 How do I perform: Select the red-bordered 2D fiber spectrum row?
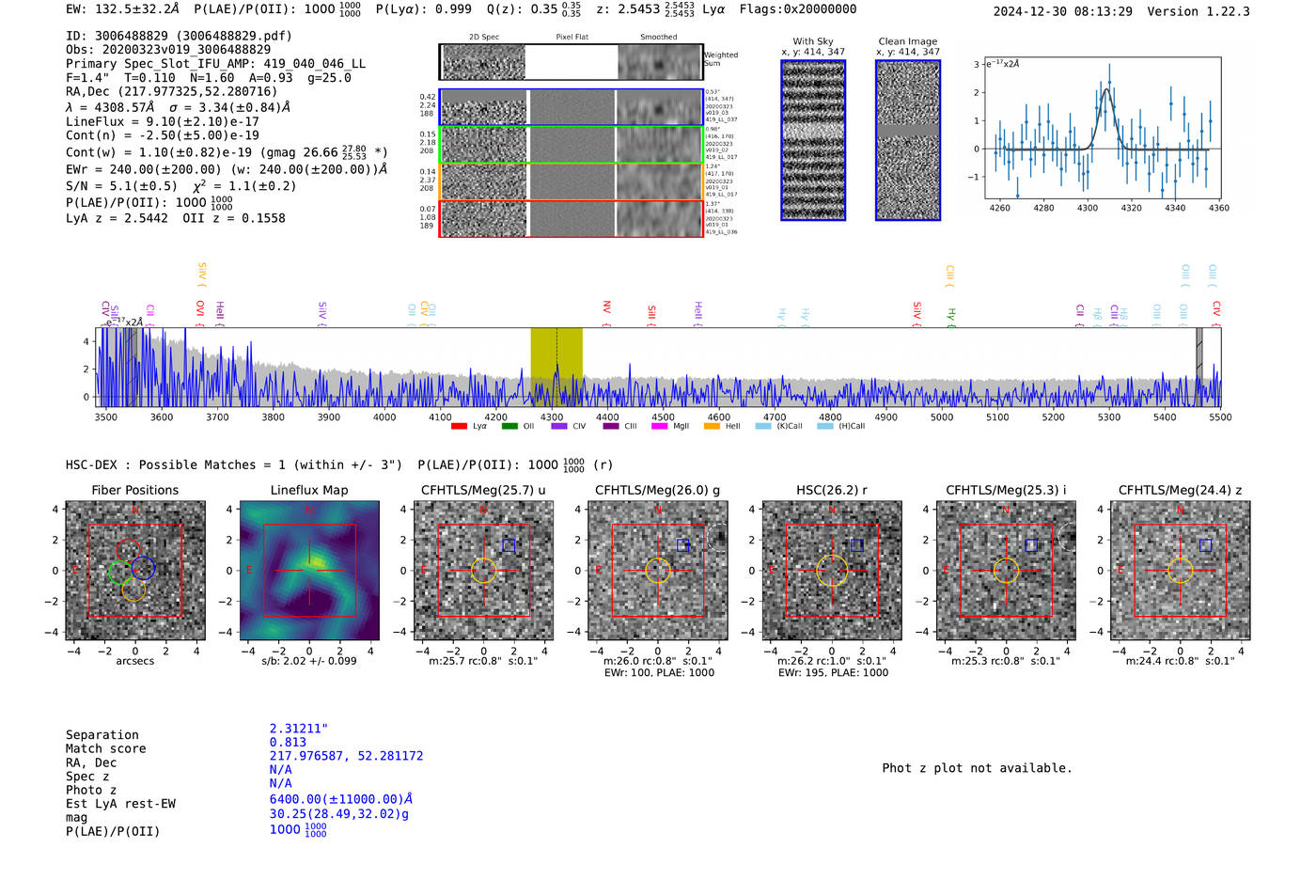click(571, 218)
